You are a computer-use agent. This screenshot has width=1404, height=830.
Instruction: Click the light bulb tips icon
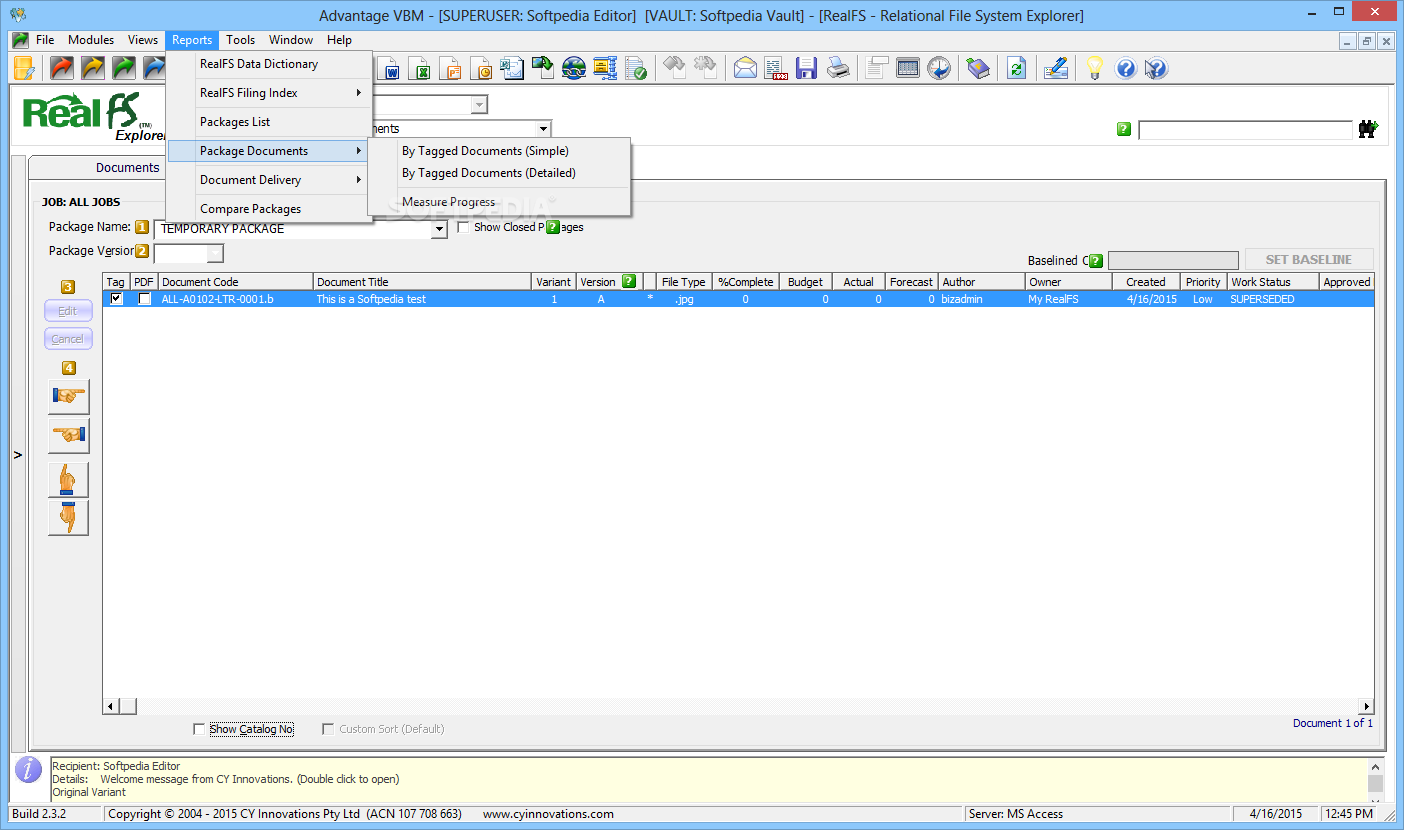(1095, 68)
